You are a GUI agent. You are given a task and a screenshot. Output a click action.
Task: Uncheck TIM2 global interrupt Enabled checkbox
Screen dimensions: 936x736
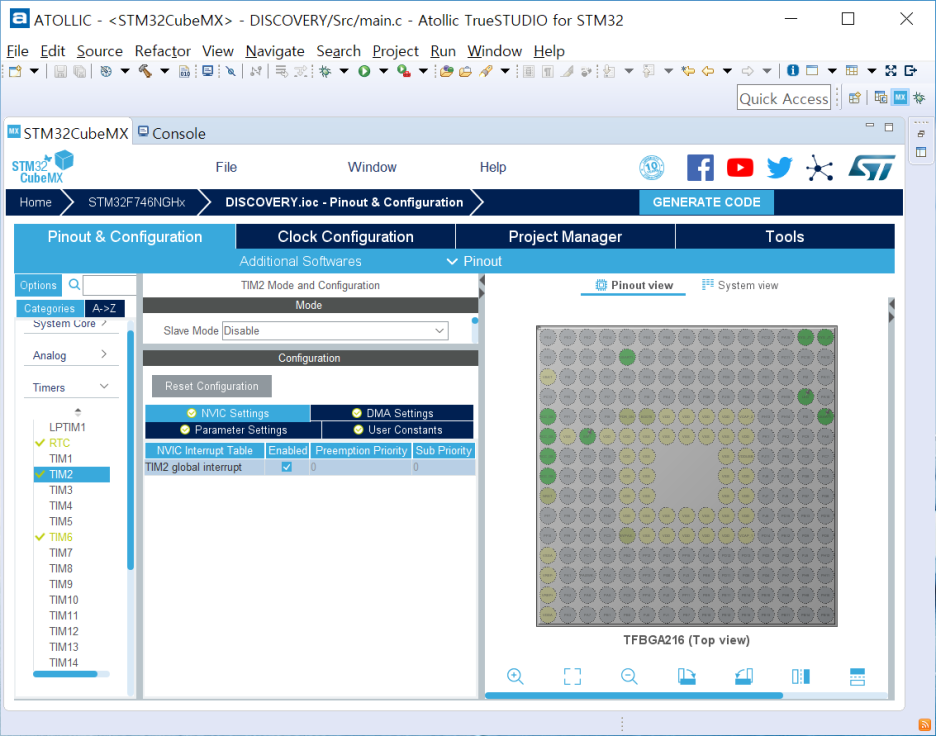tap(287, 467)
